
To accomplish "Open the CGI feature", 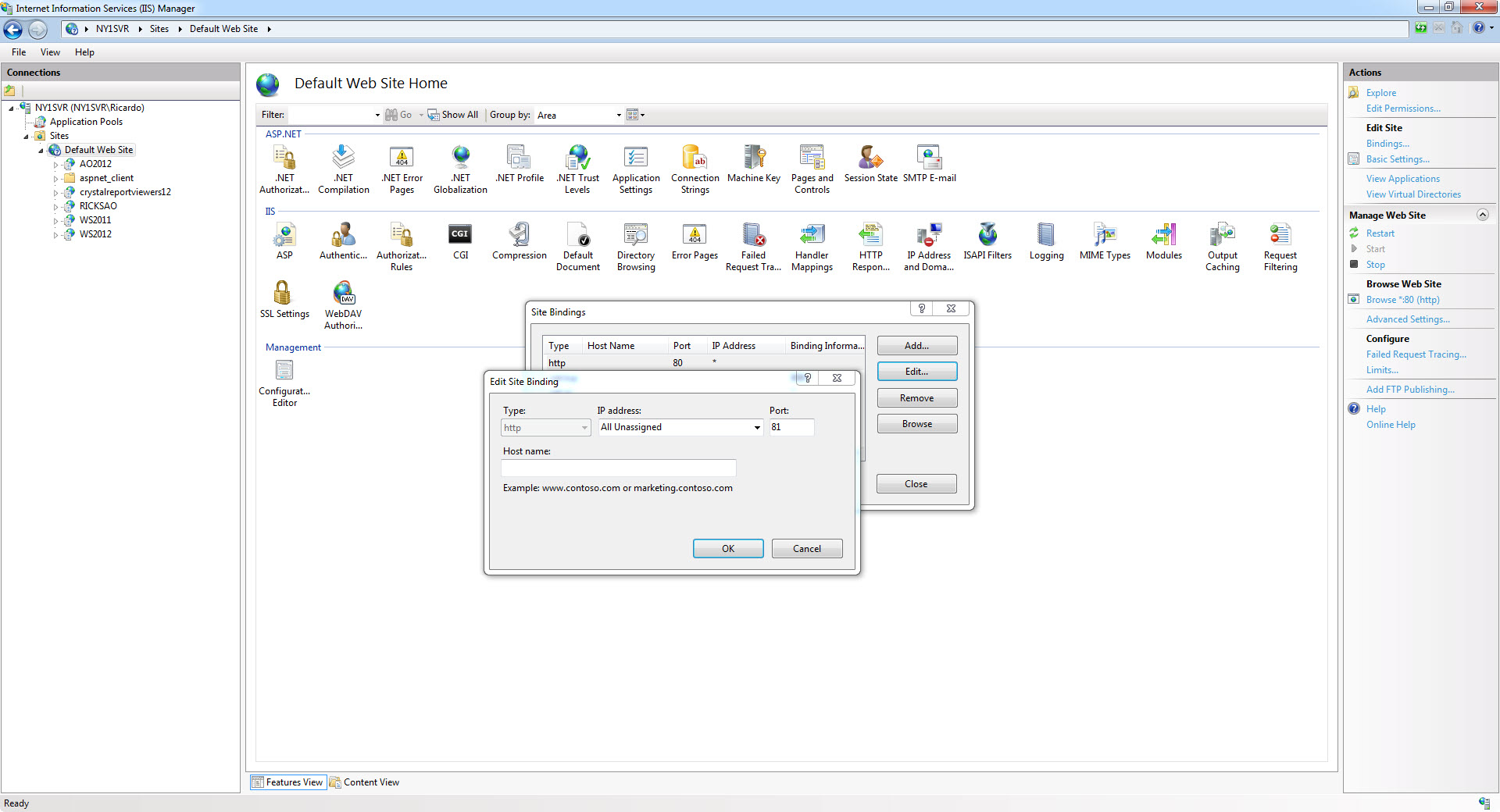I will pos(459,238).
